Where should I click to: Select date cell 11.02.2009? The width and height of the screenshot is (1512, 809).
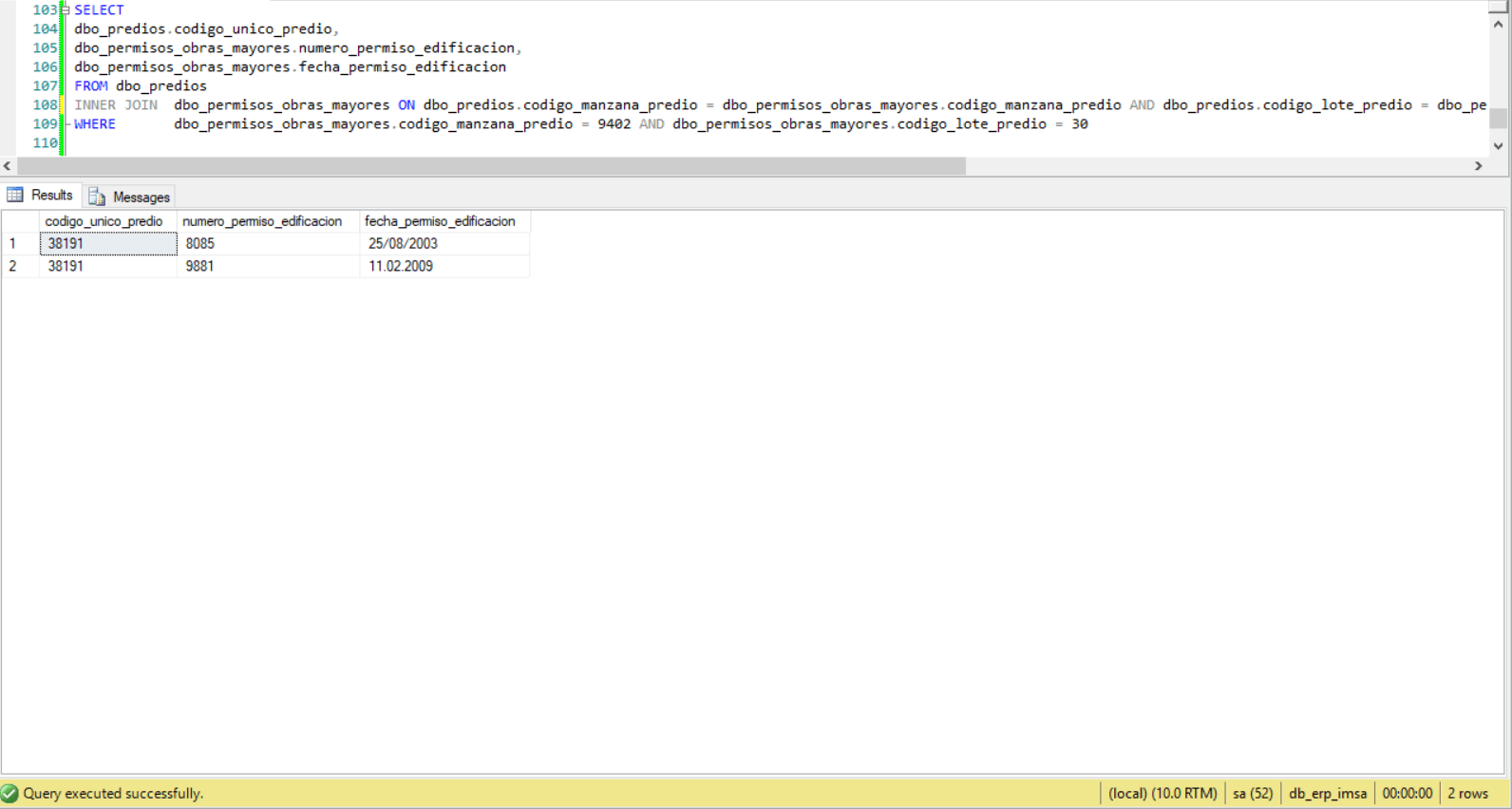[x=444, y=267]
